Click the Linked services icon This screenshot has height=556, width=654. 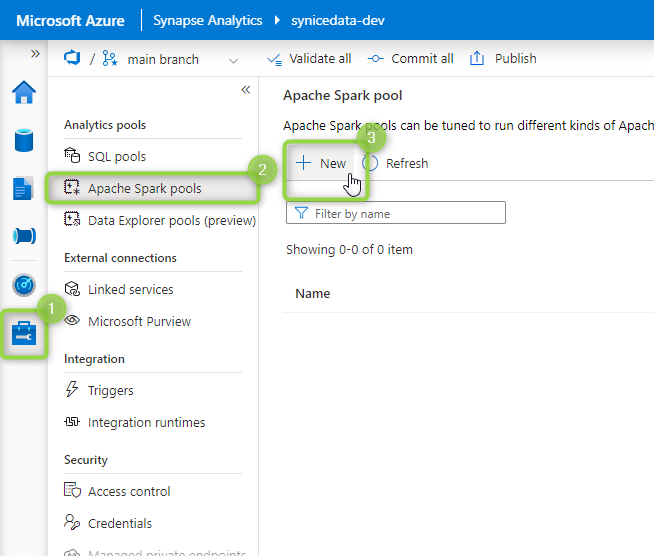(x=72, y=288)
